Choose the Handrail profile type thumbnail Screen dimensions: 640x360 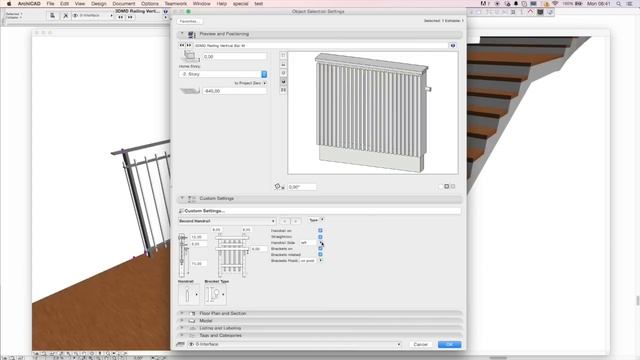tap(189, 294)
